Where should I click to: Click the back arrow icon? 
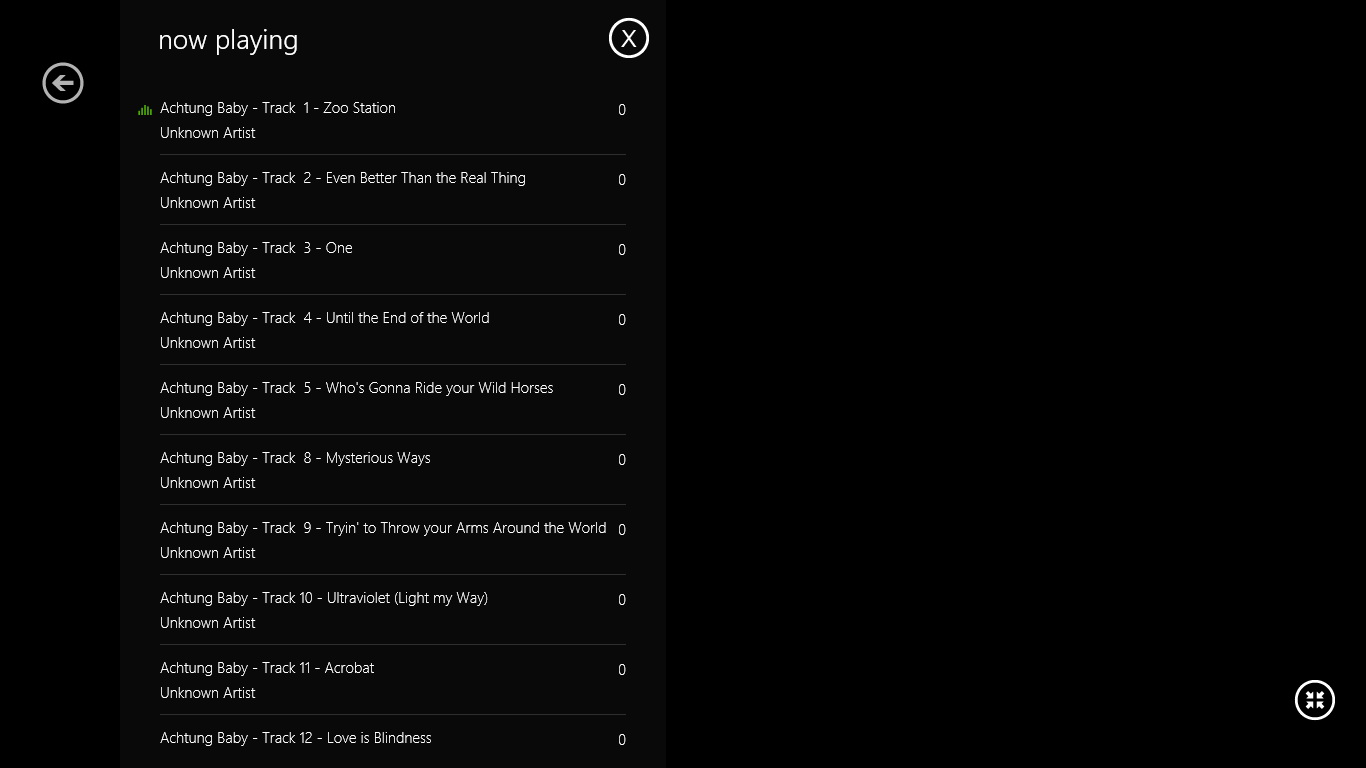pos(63,83)
